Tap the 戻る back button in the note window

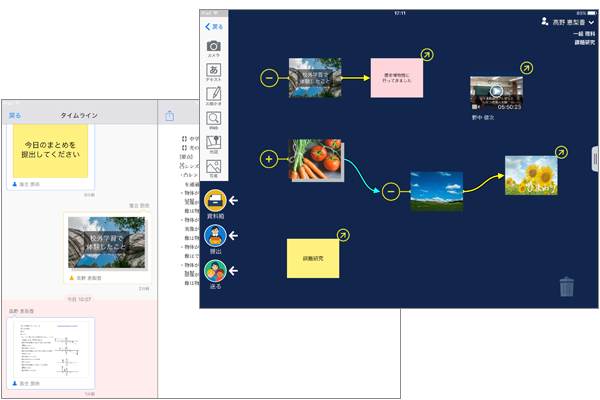tap(214, 26)
